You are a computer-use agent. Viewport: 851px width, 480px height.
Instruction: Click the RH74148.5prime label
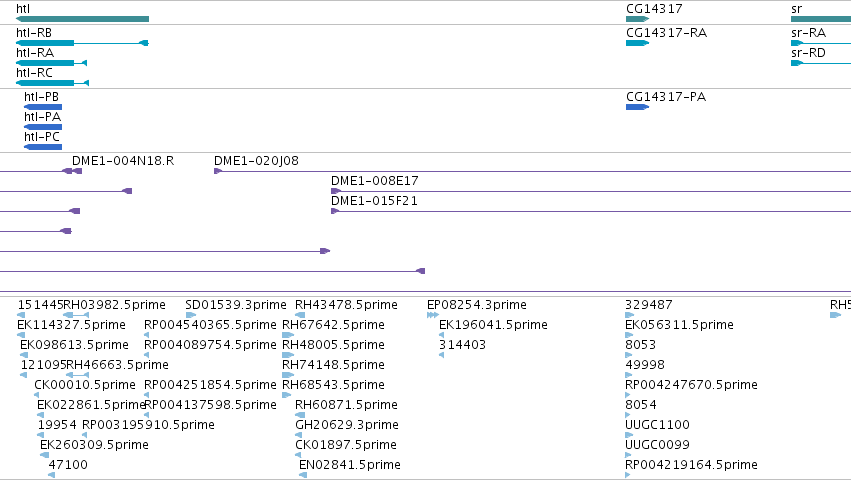[x=333, y=365]
